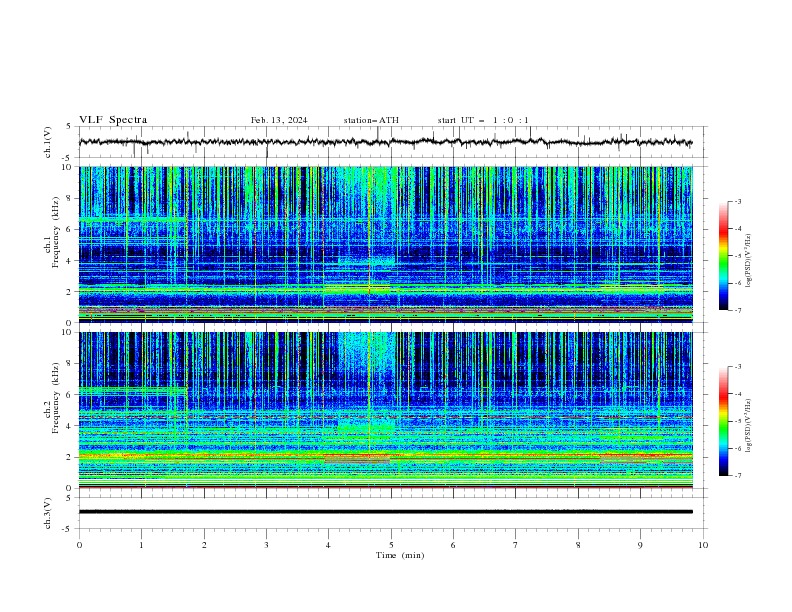The height and width of the screenshot is (612, 792).
Task: Click the "-7" tick on ch.1 colorbar
Action: coord(738,310)
